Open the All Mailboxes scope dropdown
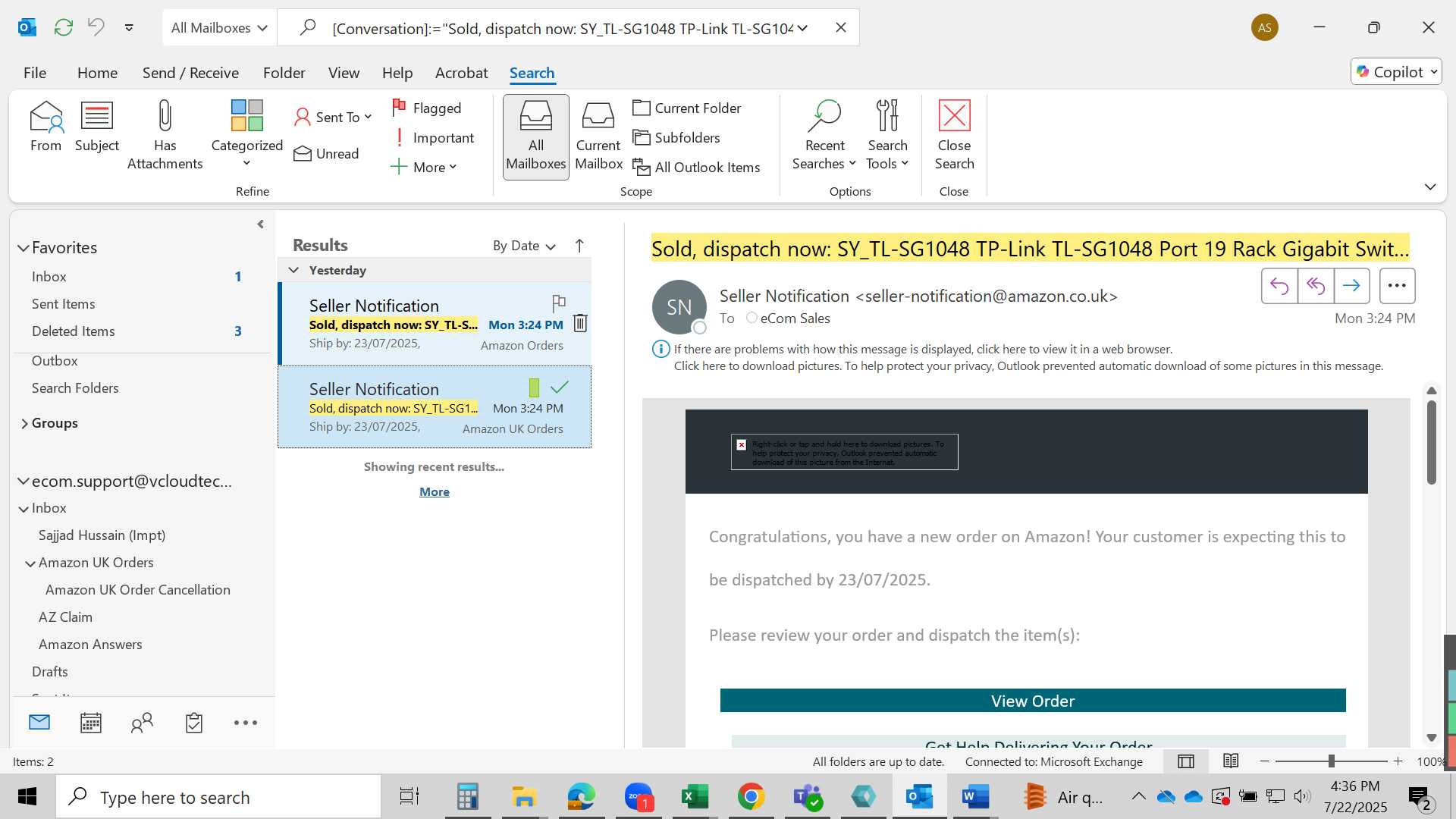The height and width of the screenshot is (819, 1456). pos(219,28)
